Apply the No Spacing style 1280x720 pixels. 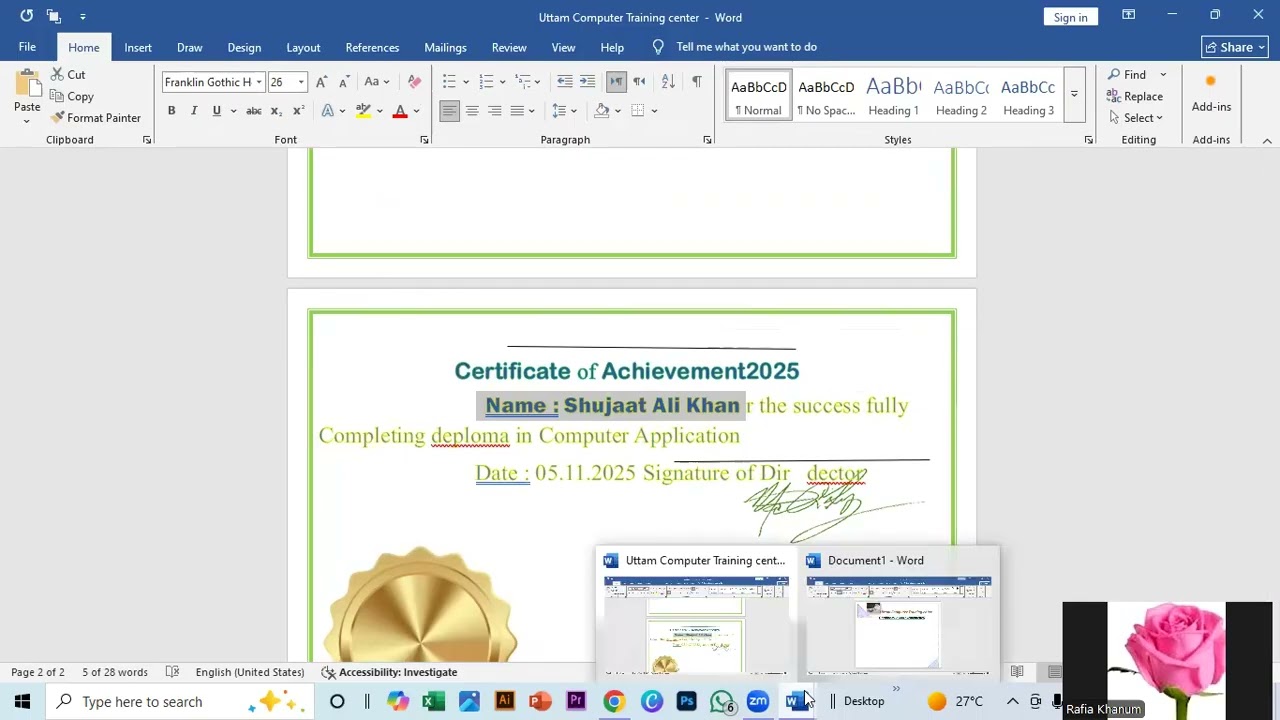(x=826, y=95)
